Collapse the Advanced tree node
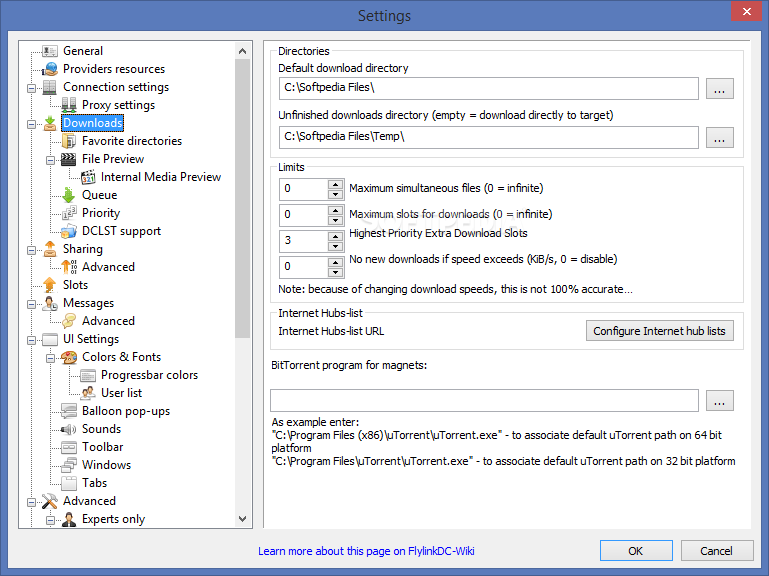 coord(31,502)
